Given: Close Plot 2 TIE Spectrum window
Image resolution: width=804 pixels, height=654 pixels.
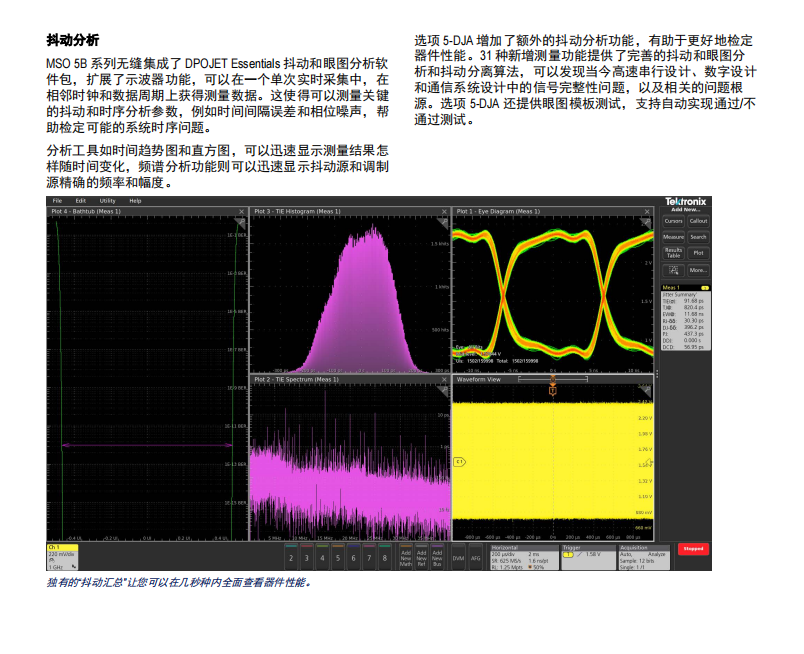Looking at the screenshot, I should pos(444,380).
